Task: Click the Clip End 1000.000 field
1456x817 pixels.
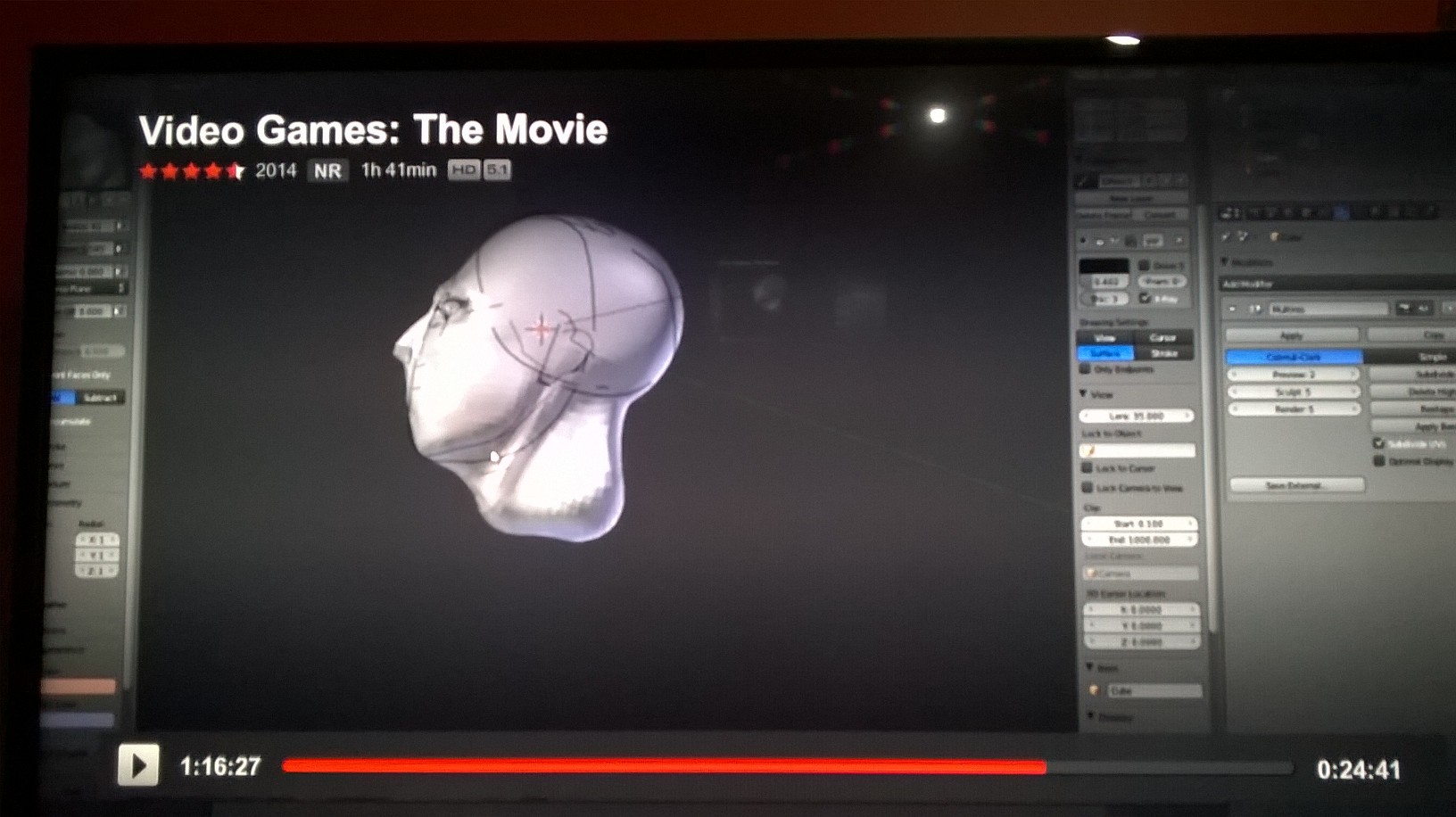Action: pyautogui.click(x=1139, y=540)
